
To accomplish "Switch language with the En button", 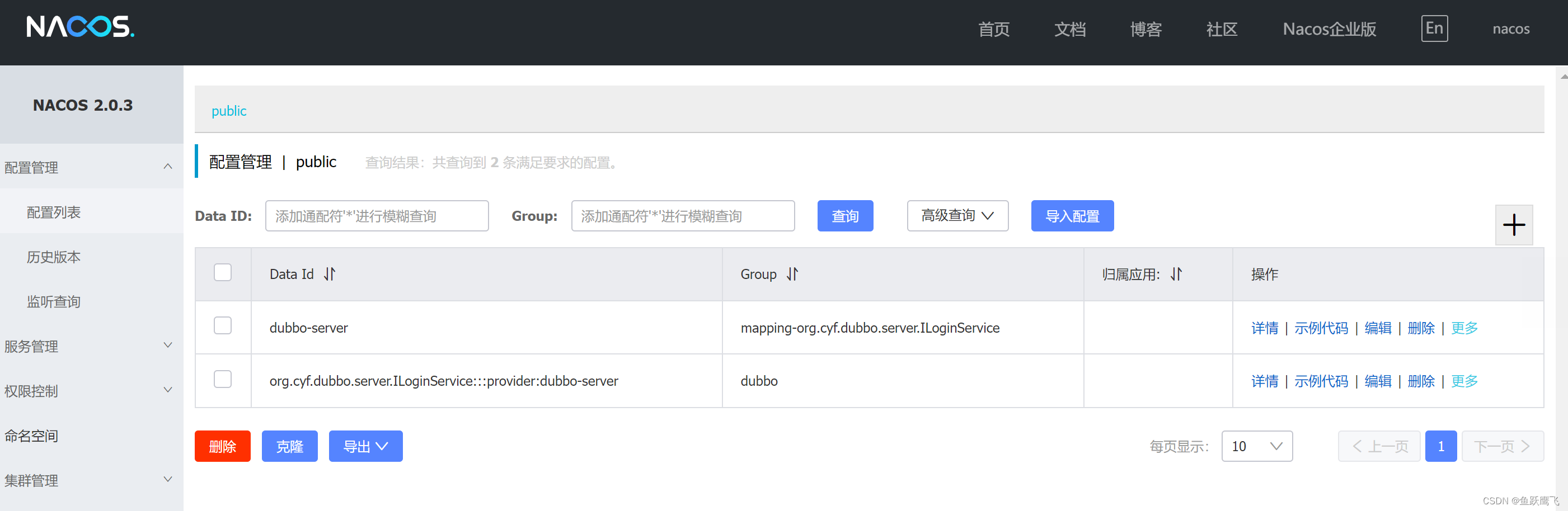I will click(1434, 29).
